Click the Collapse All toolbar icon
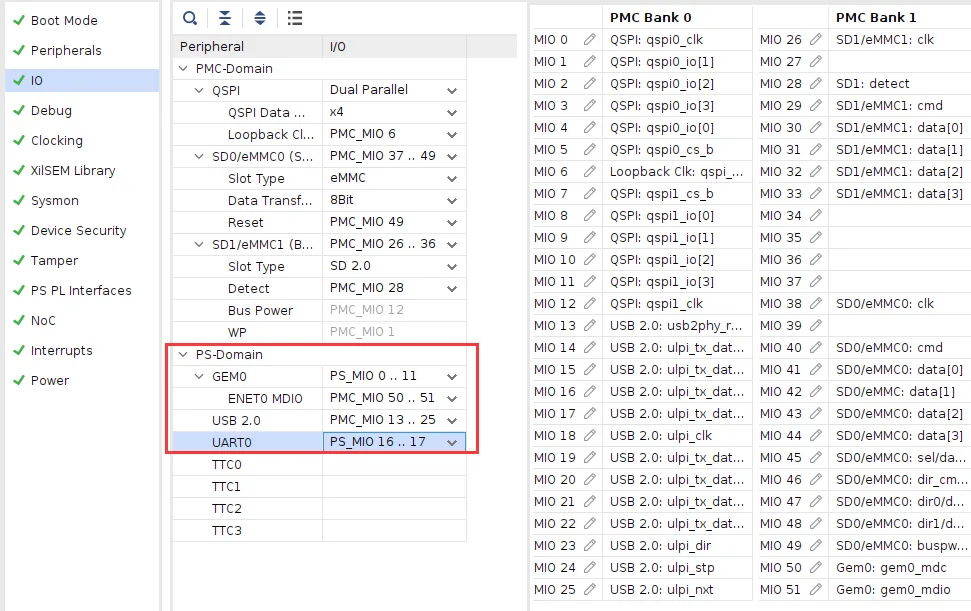 click(225, 18)
